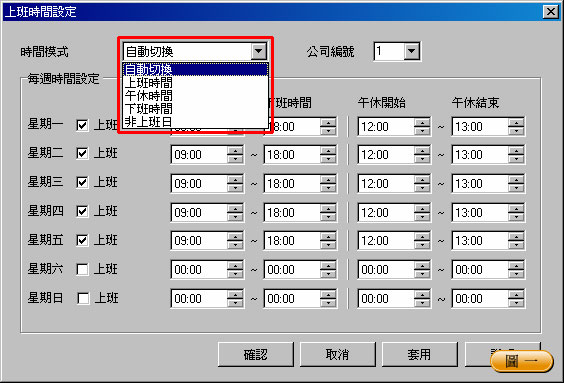Click 星期二 end time field 18:00
Viewport: 564px width, 383px height.
(292, 155)
